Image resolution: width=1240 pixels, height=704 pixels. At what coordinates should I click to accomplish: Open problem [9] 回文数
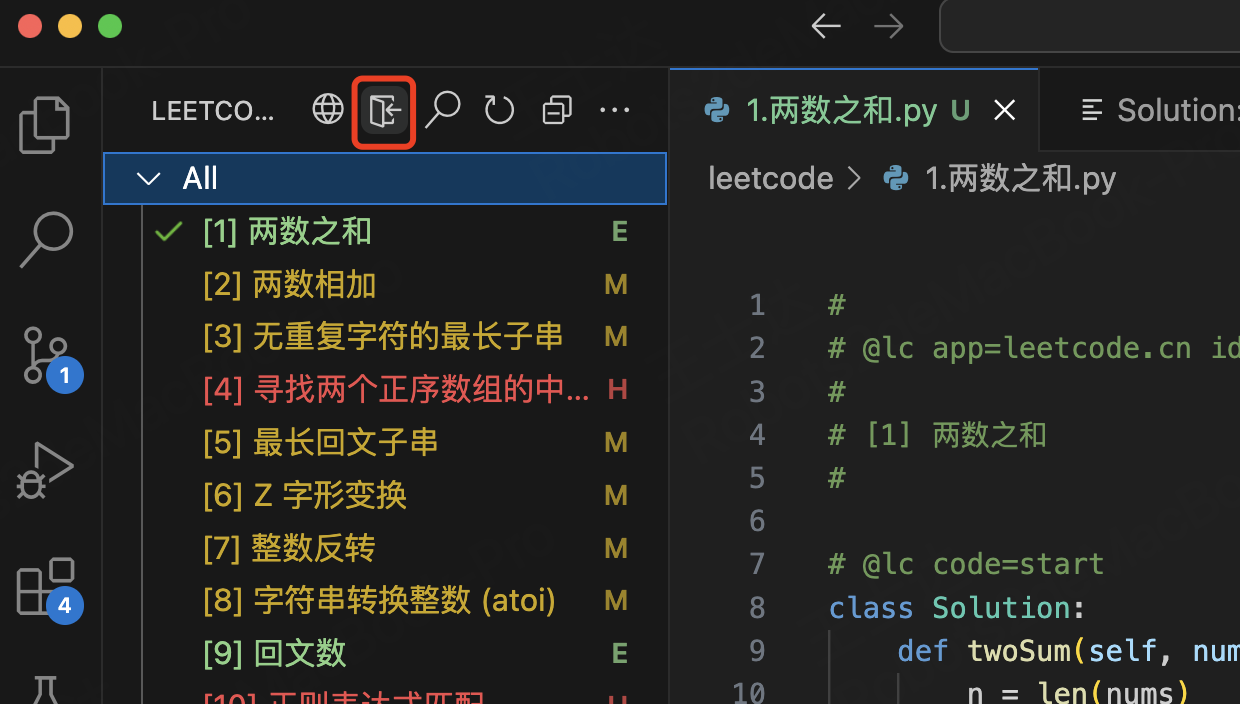pos(385,654)
